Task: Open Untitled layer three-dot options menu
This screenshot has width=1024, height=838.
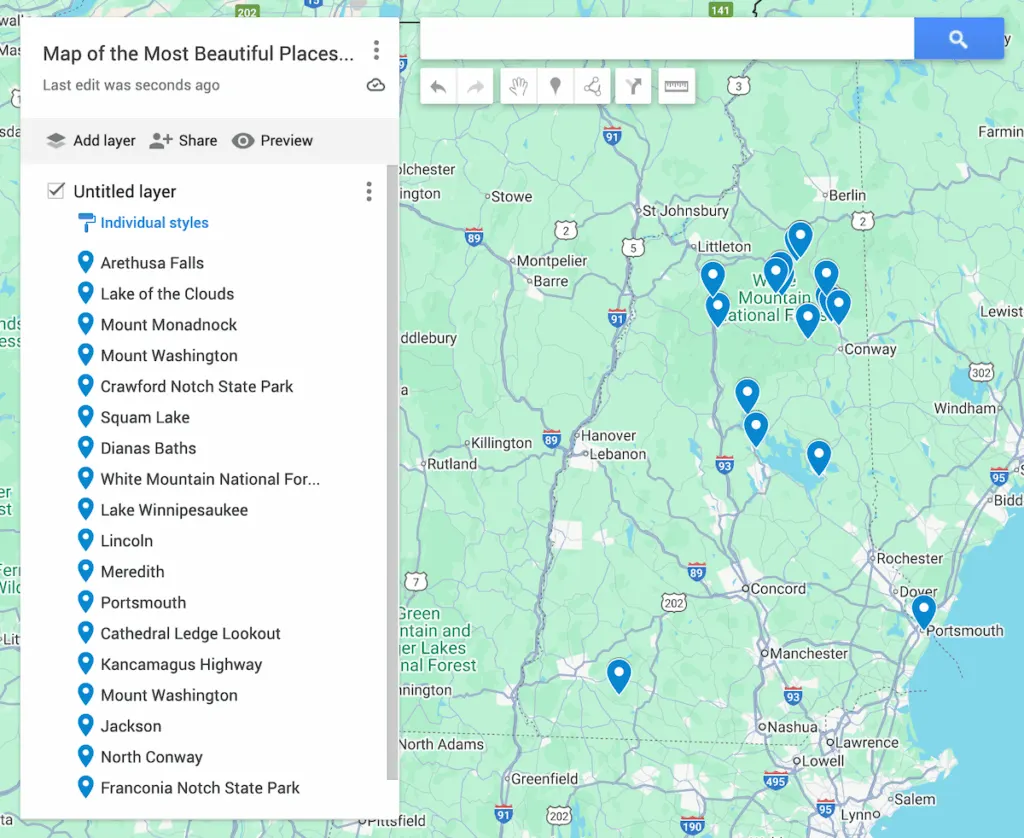Action: [x=369, y=191]
